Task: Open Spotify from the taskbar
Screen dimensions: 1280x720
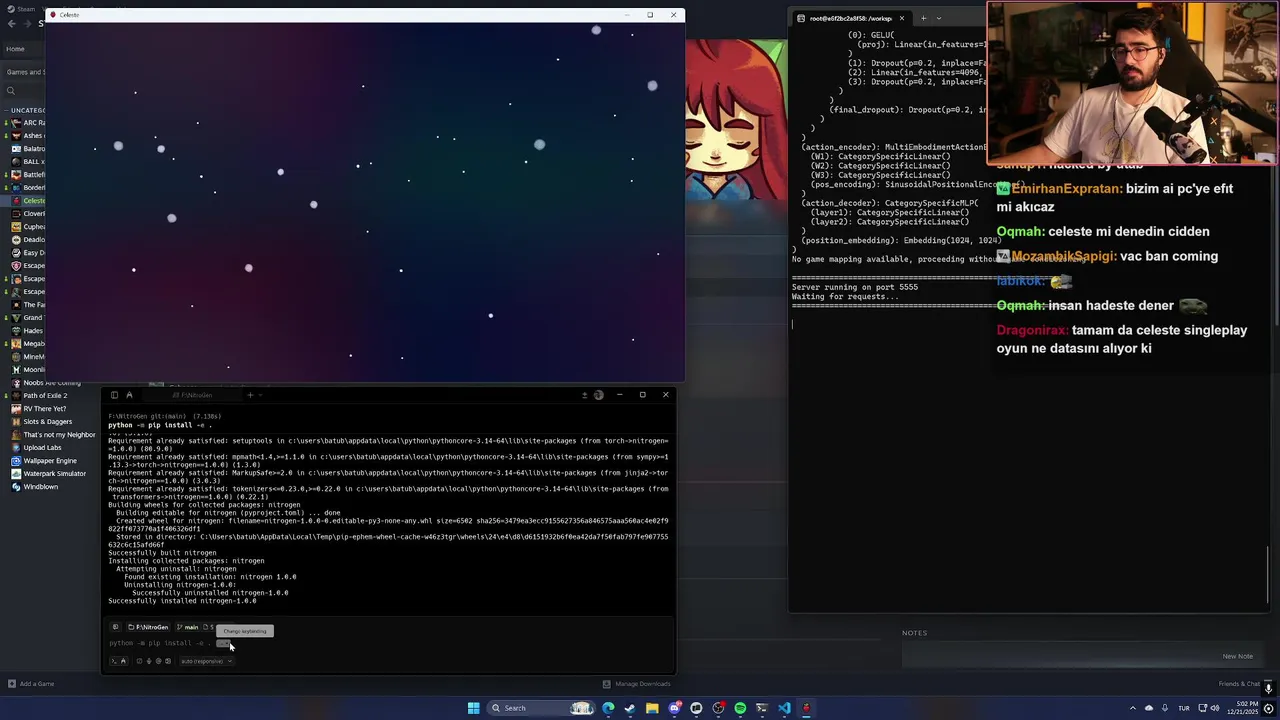Action: (x=740, y=708)
